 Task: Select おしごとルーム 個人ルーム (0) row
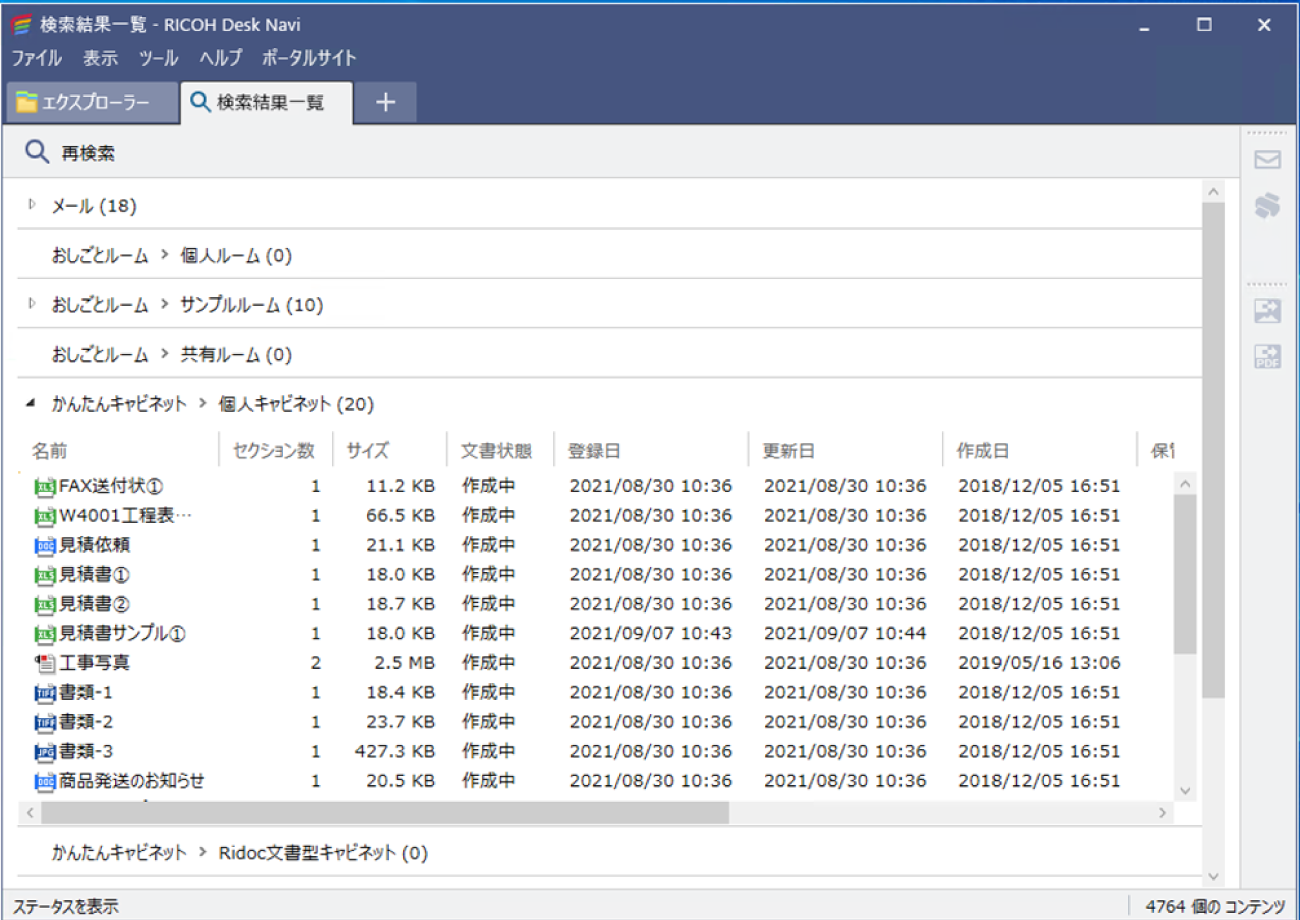[x=610, y=255]
